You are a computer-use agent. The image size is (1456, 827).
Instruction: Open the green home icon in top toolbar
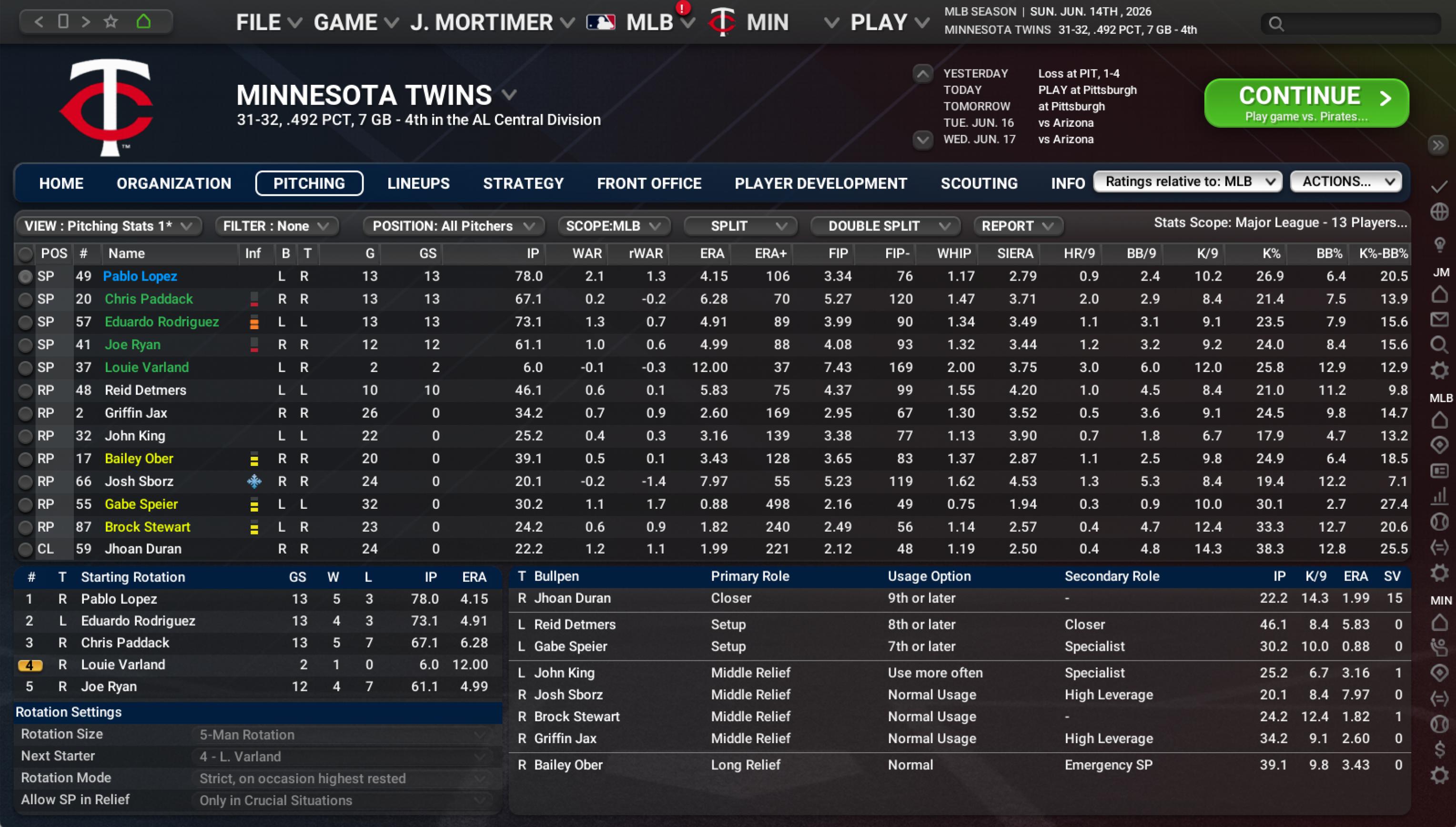click(x=144, y=21)
